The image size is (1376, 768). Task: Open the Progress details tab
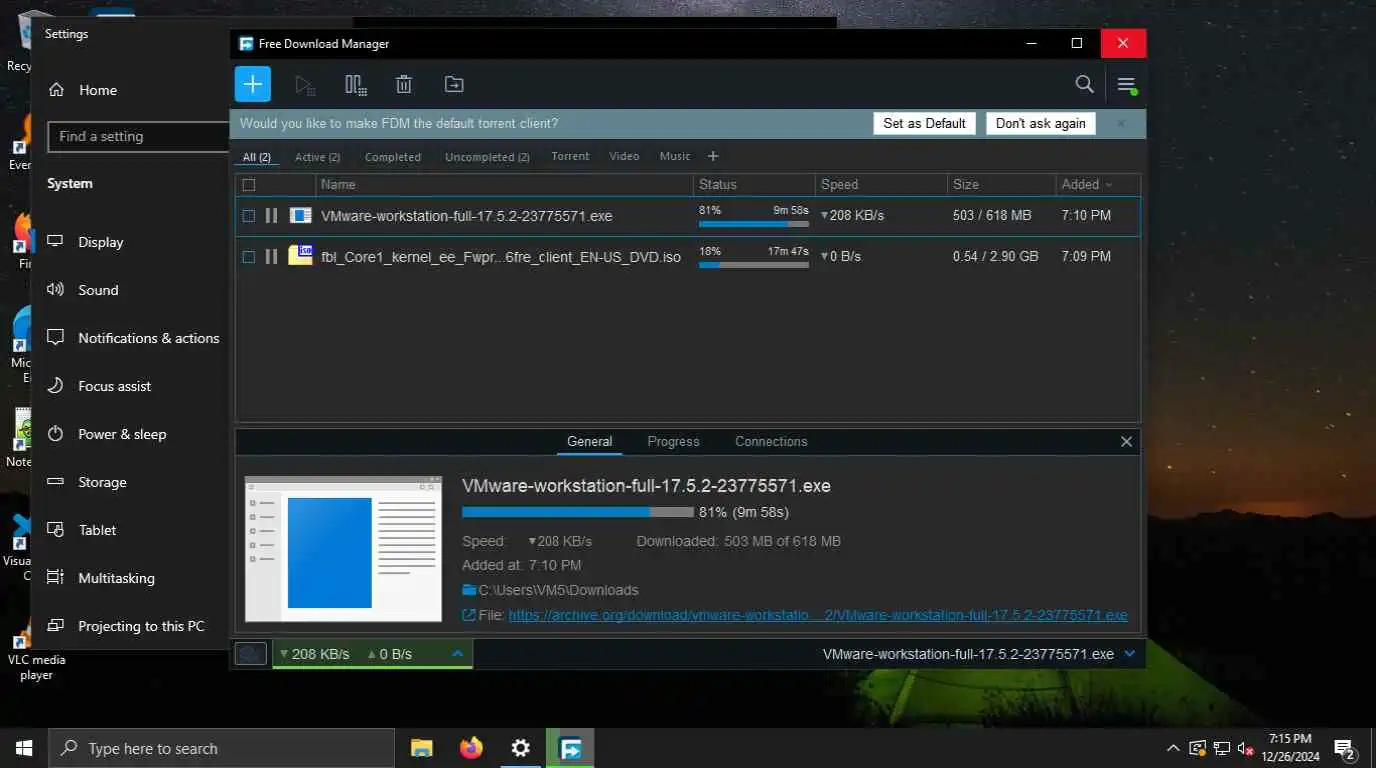tap(673, 441)
